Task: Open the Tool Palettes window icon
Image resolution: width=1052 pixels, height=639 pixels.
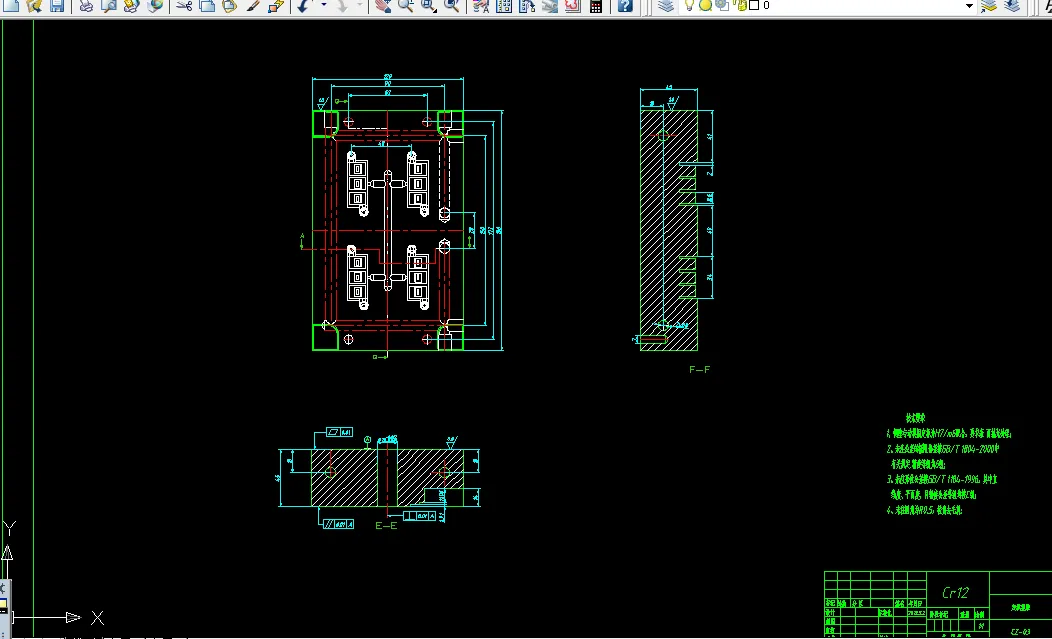Action: (527, 6)
